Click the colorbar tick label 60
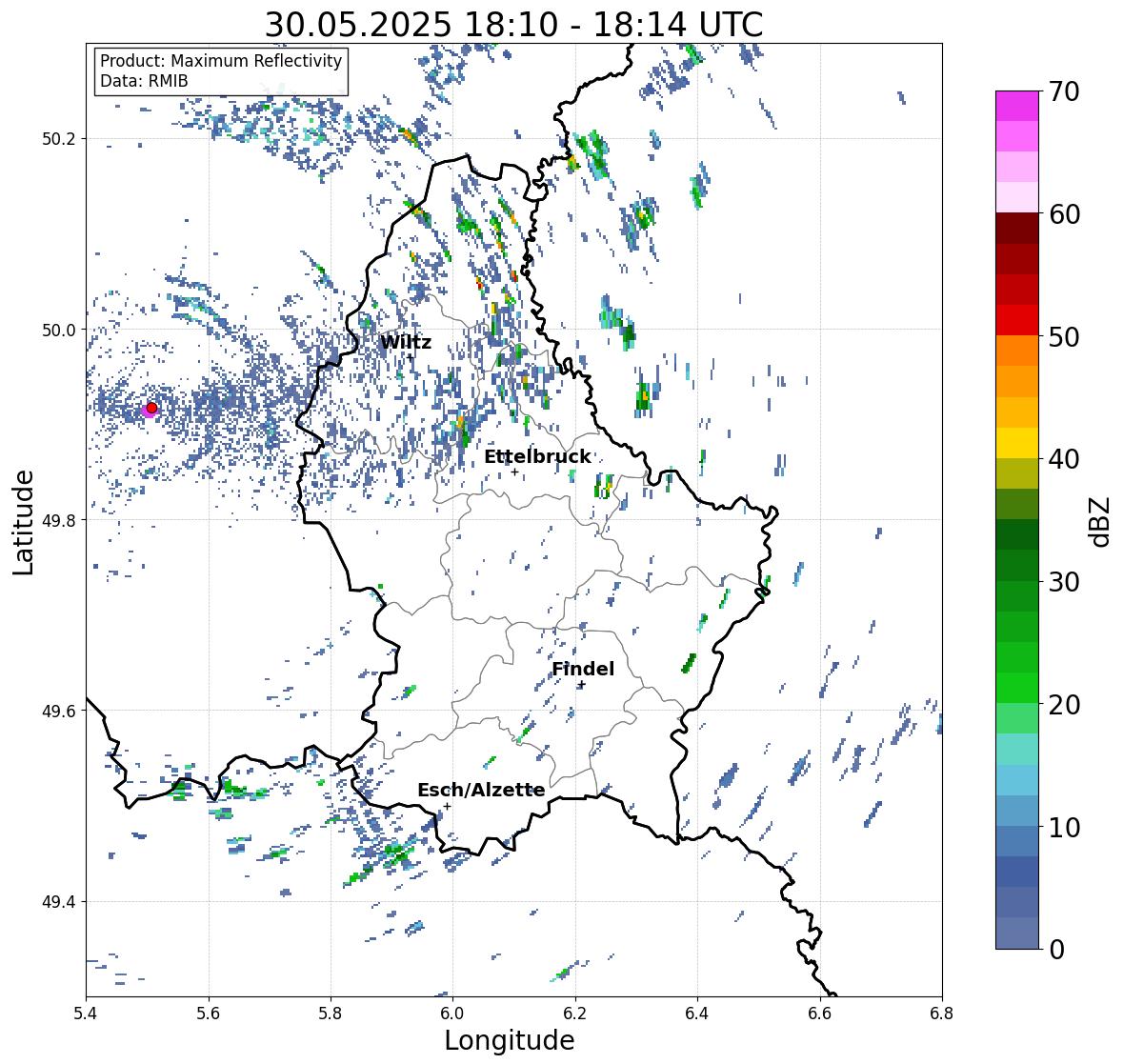This screenshot has width=1123, height=1064. 1064,214
